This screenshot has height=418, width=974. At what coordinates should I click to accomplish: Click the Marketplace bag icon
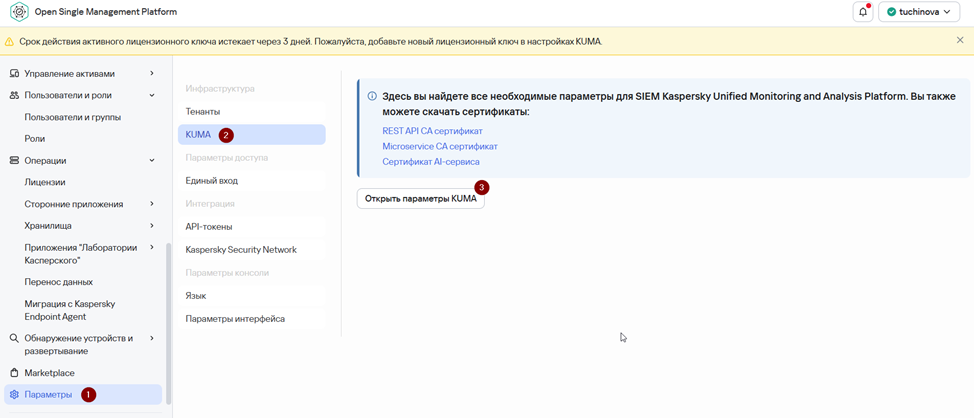(14, 373)
